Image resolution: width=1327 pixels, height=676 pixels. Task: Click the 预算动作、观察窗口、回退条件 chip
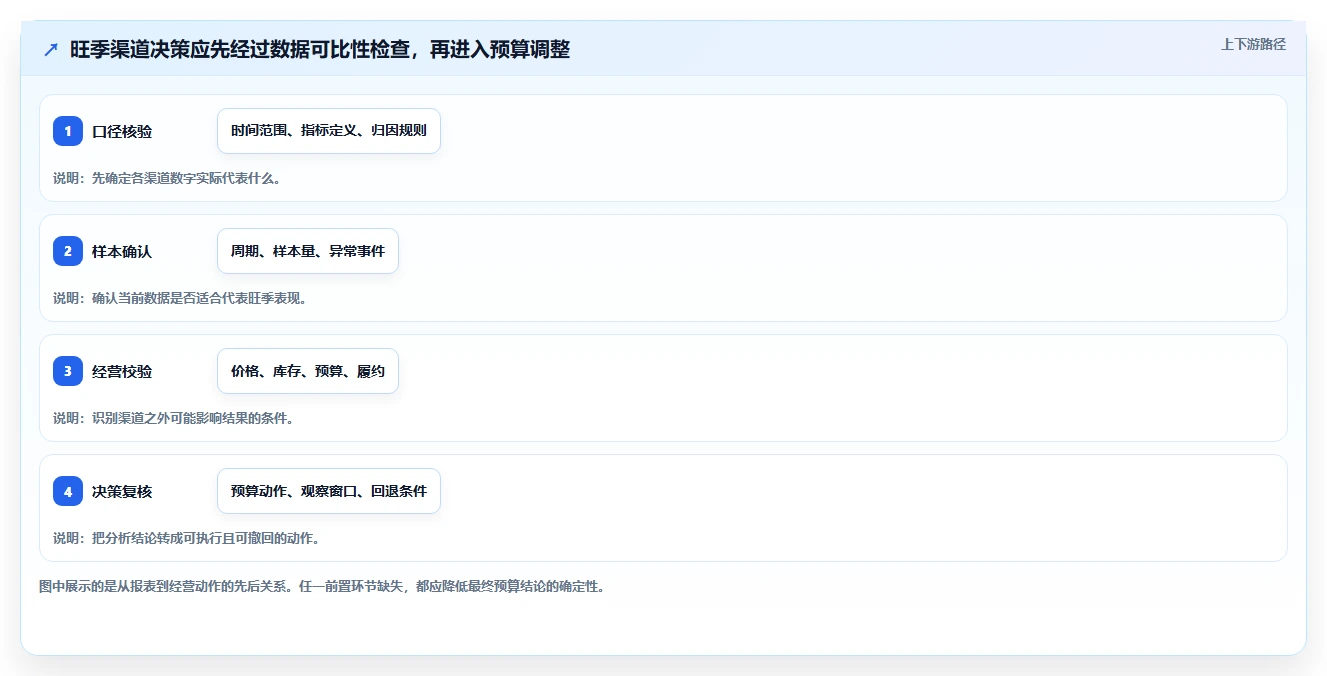click(x=329, y=491)
